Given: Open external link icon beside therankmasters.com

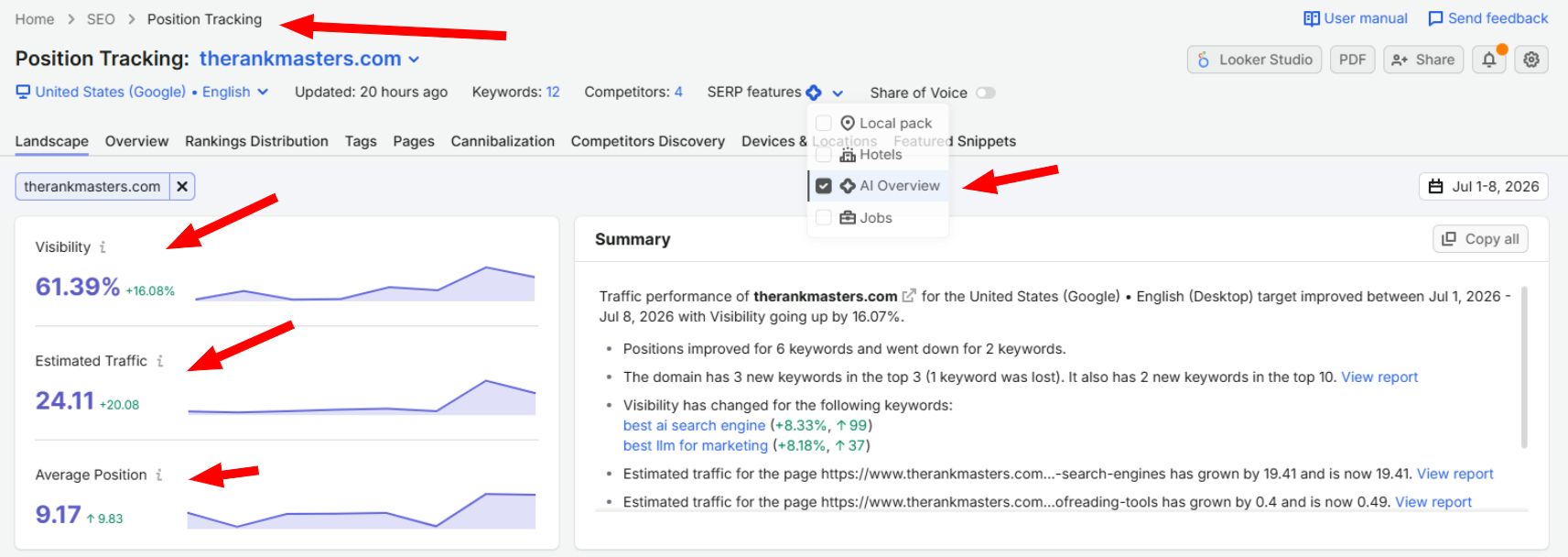Looking at the screenshot, I should [909, 296].
